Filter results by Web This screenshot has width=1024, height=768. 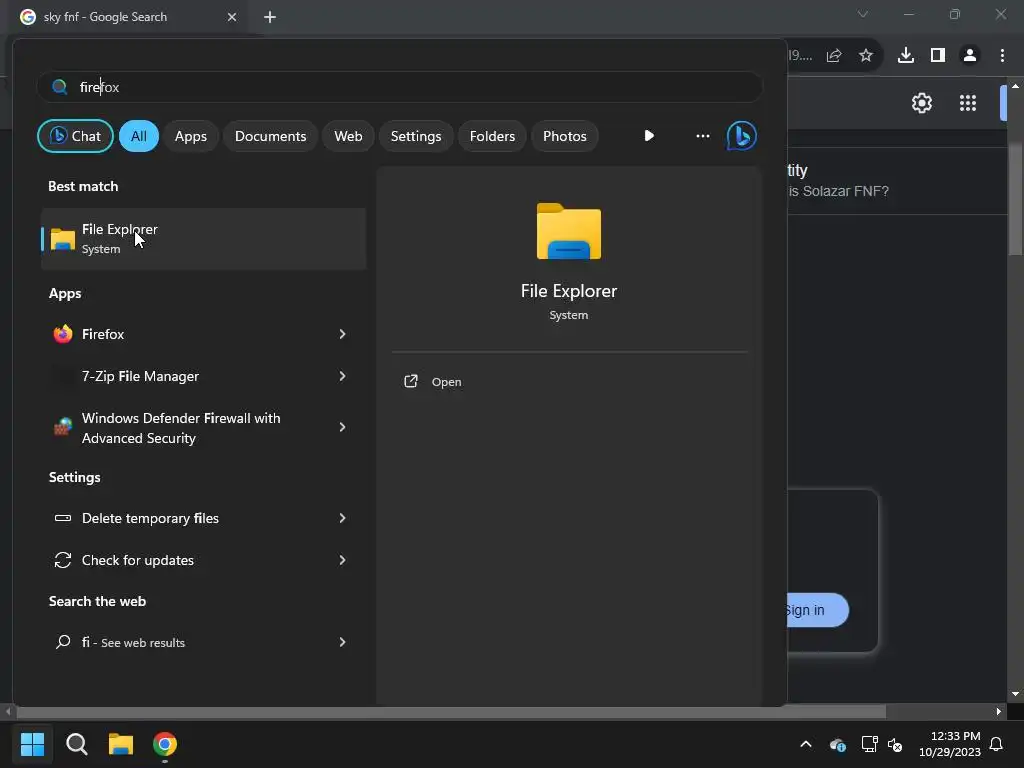[x=348, y=136]
